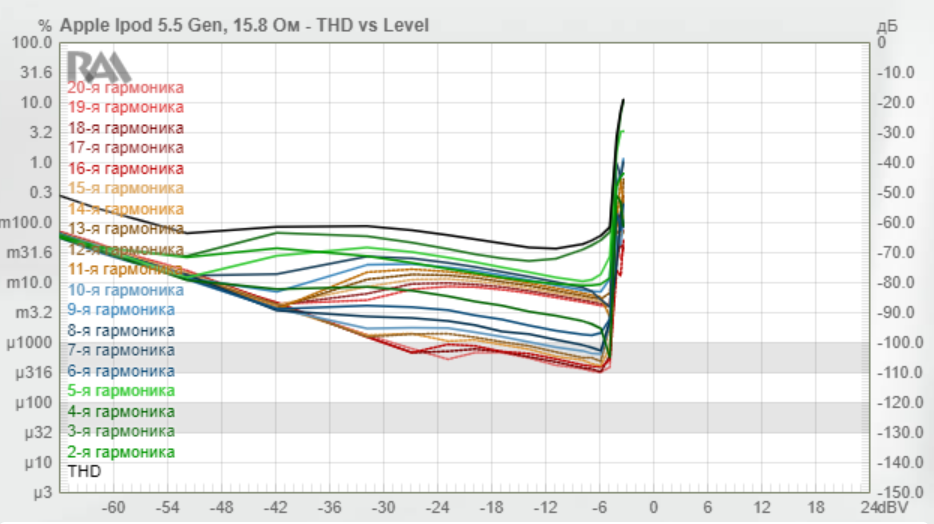Click the '-100.0' dB axis label
The height and width of the screenshot is (524, 934).
tap(901, 343)
